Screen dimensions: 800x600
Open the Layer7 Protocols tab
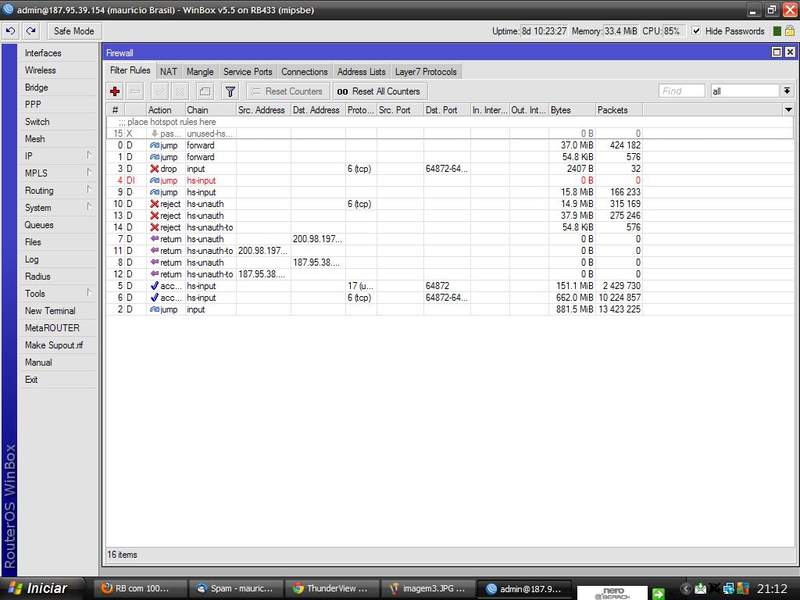point(426,72)
